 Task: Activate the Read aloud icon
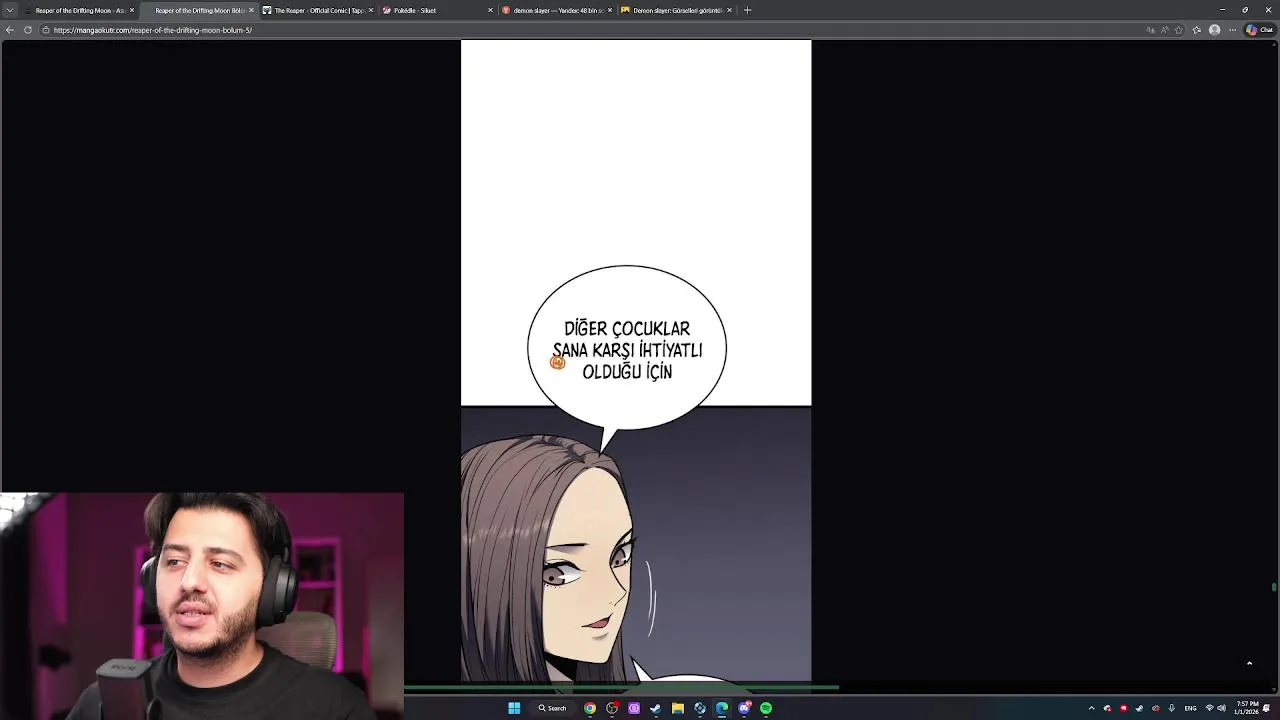coord(1165,30)
